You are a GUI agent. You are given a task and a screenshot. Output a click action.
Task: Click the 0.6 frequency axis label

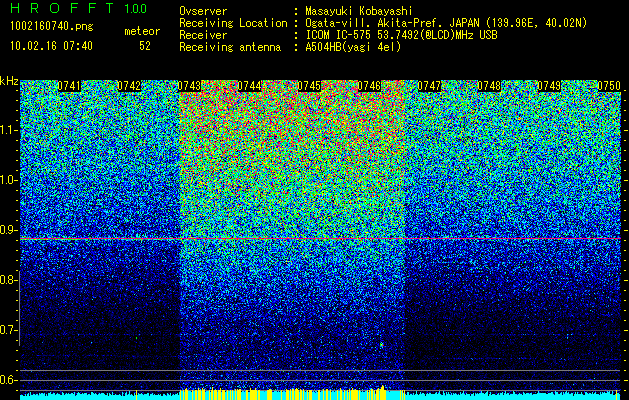click(8, 380)
